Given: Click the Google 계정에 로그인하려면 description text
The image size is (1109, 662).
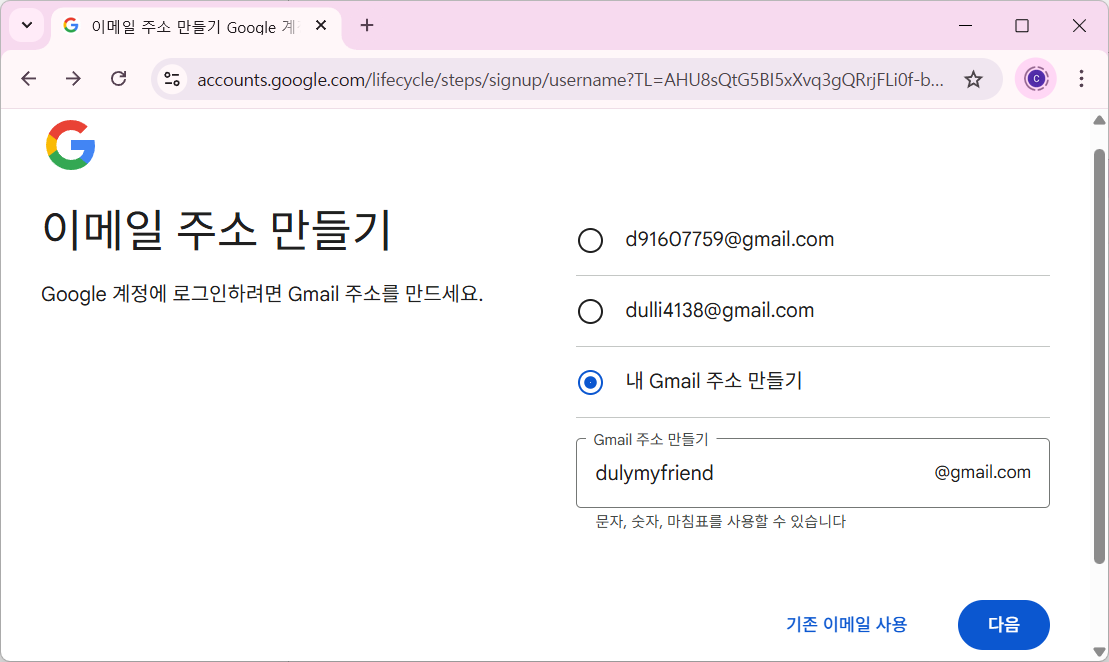Looking at the screenshot, I should click(x=262, y=294).
